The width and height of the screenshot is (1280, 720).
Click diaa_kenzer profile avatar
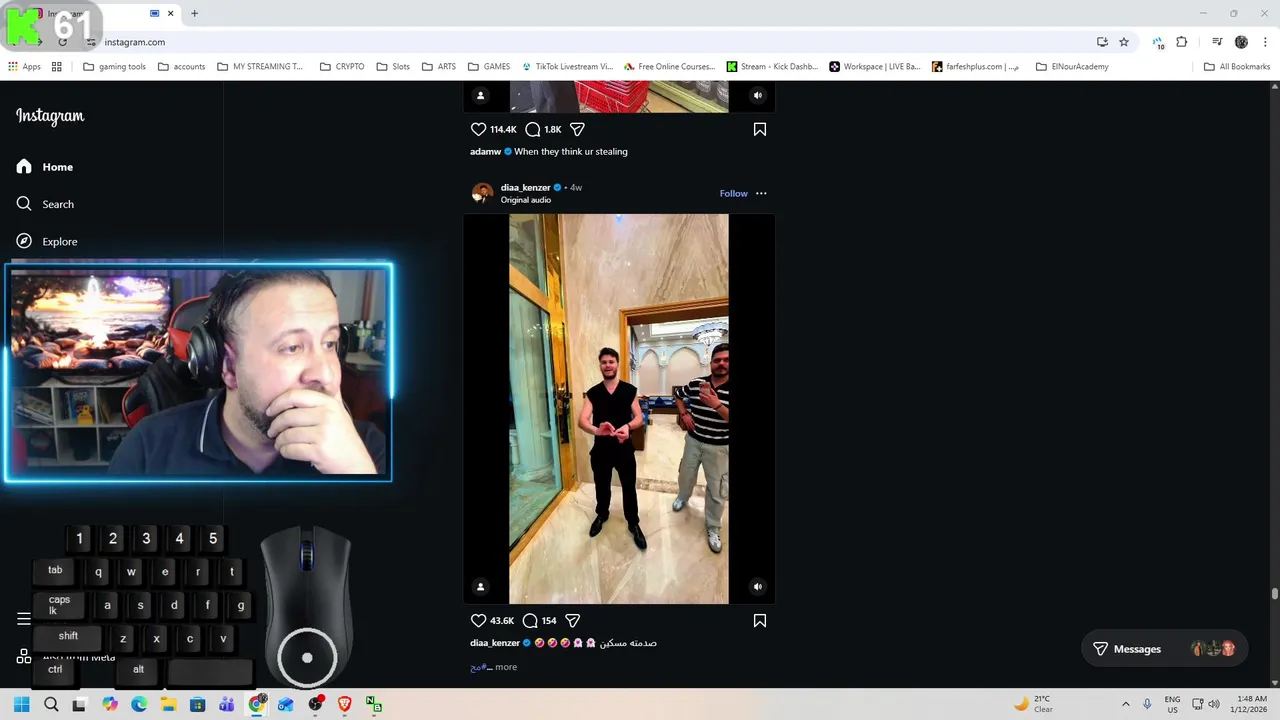pos(482,193)
